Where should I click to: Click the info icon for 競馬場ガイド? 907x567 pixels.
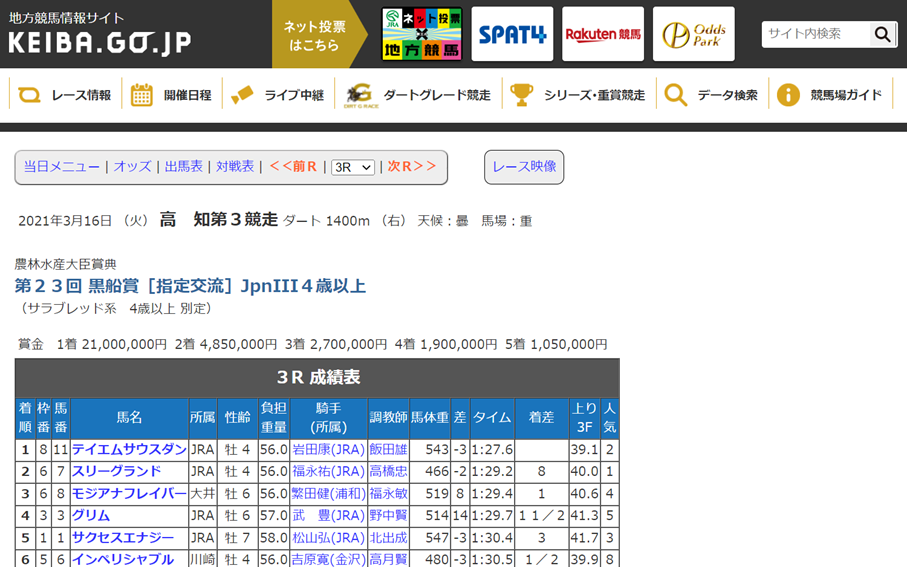pos(788,95)
